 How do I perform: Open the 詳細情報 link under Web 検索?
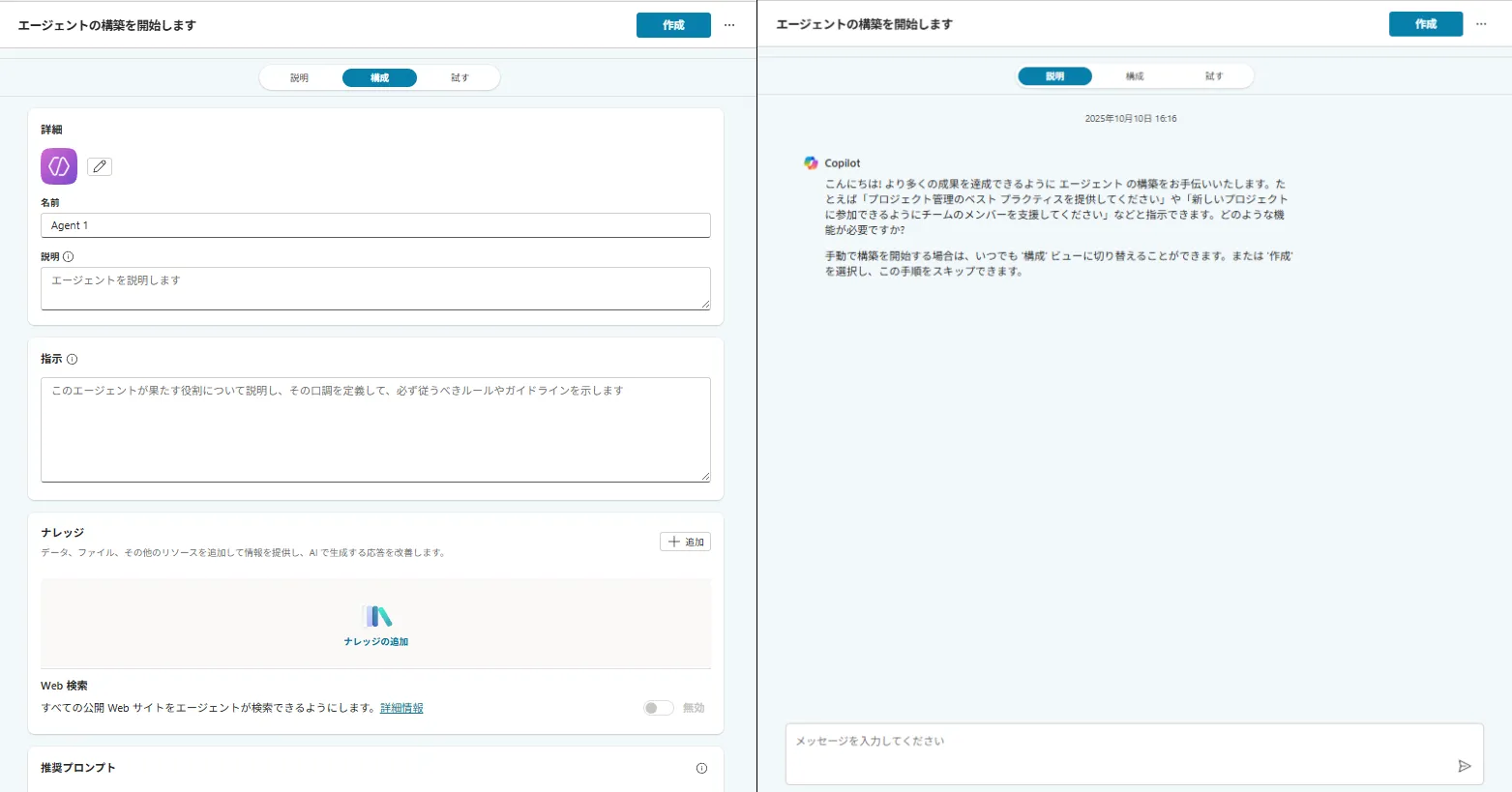coord(401,708)
